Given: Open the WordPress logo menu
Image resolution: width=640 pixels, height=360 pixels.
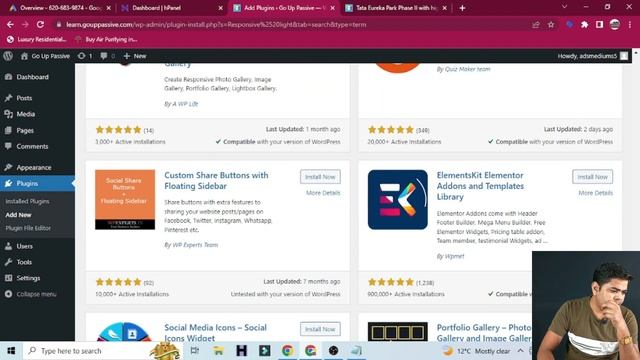Looking at the screenshot, I should [8, 56].
